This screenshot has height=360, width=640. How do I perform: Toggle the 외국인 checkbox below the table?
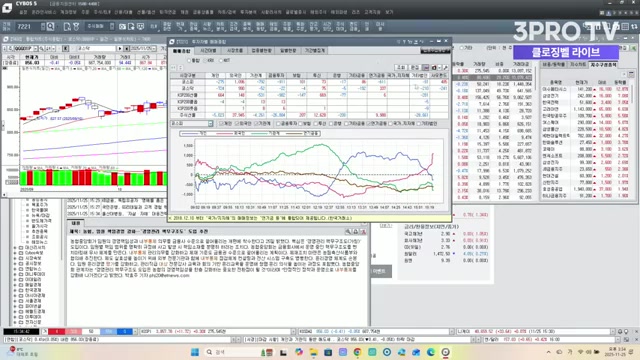(237, 123)
